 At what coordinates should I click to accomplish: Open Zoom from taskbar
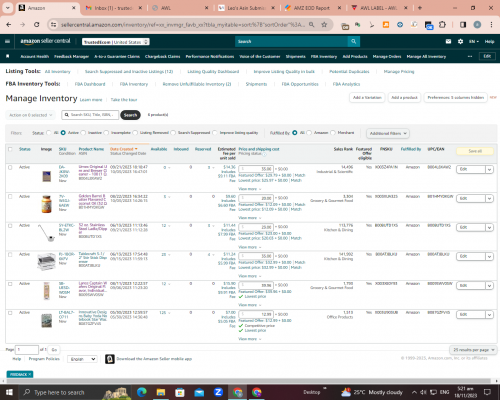[x=218, y=392]
